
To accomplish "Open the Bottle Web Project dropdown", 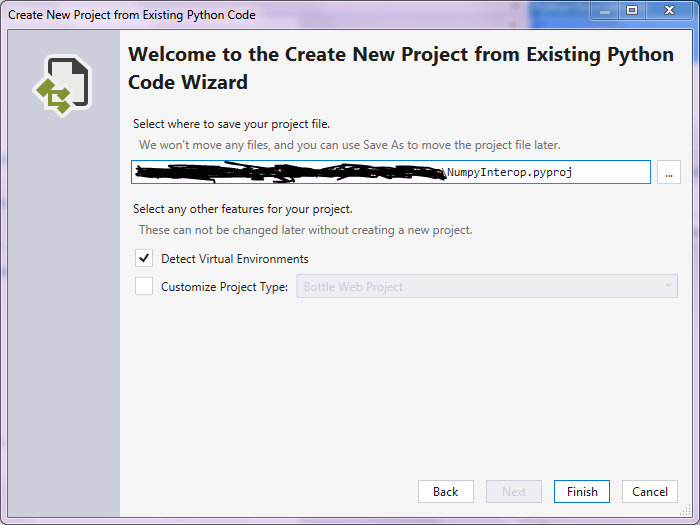I will [487, 287].
